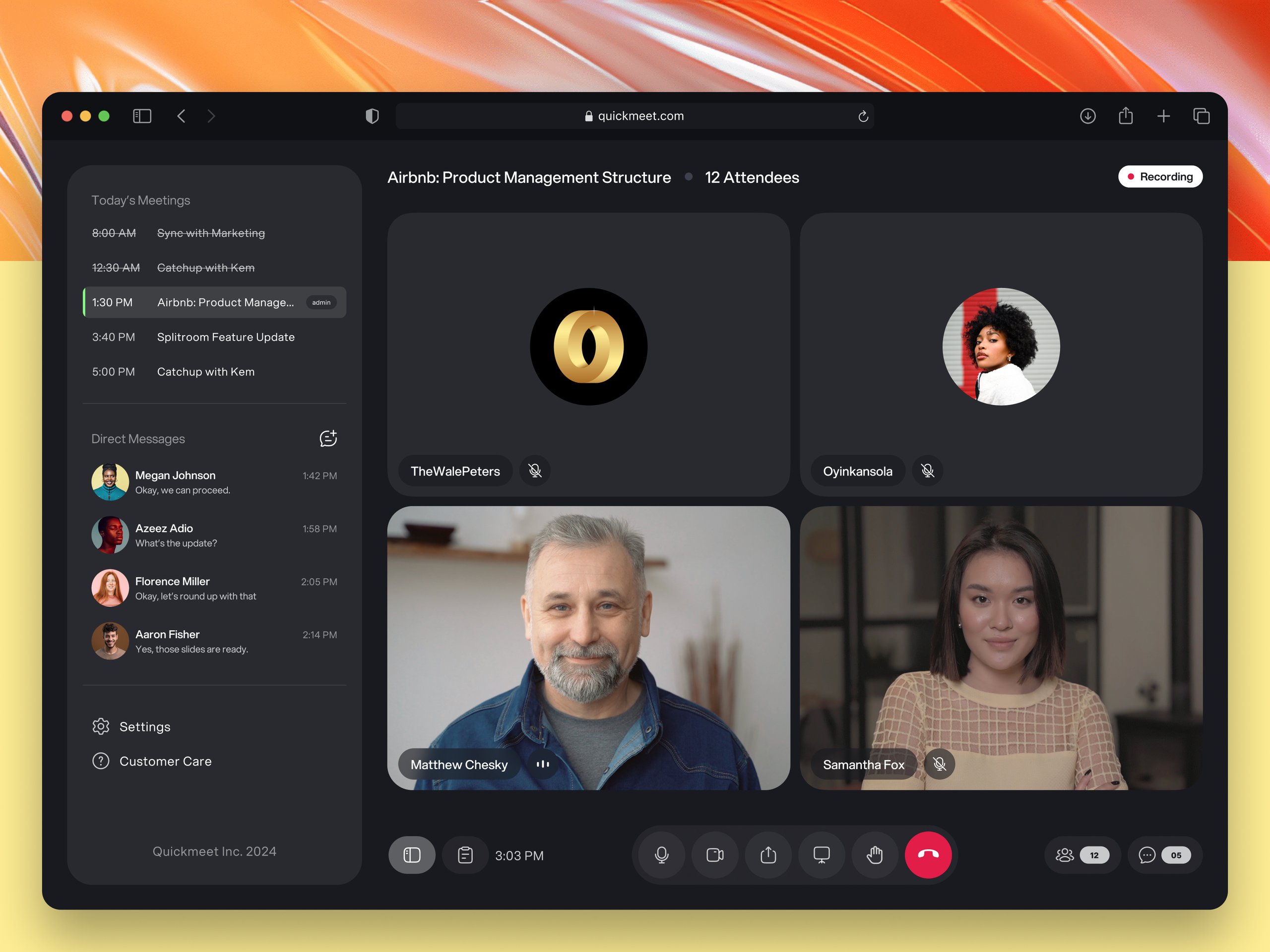This screenshot has width=1270, height=952.
Task: Click Matthew Chesky's speaking indicator
Action: coord(543,764)
